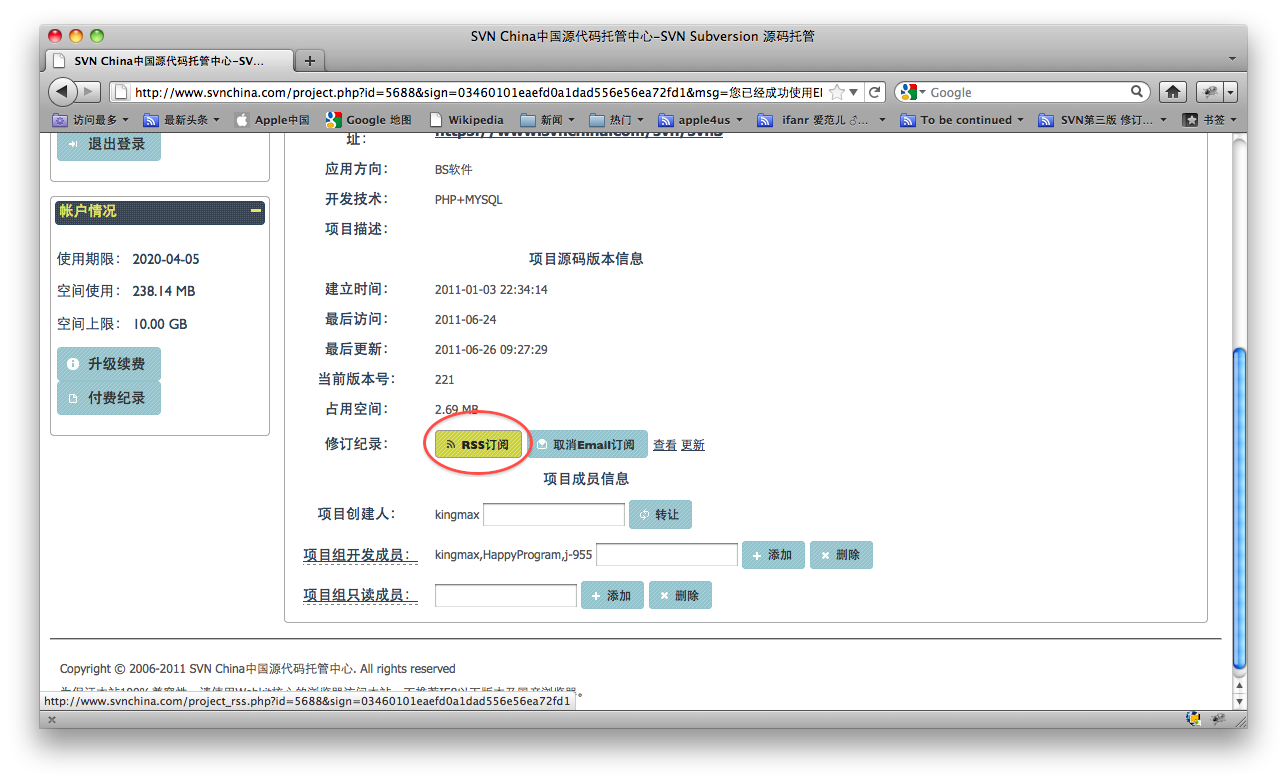Select 10.00 GB space limit value

tap(160, 324)
